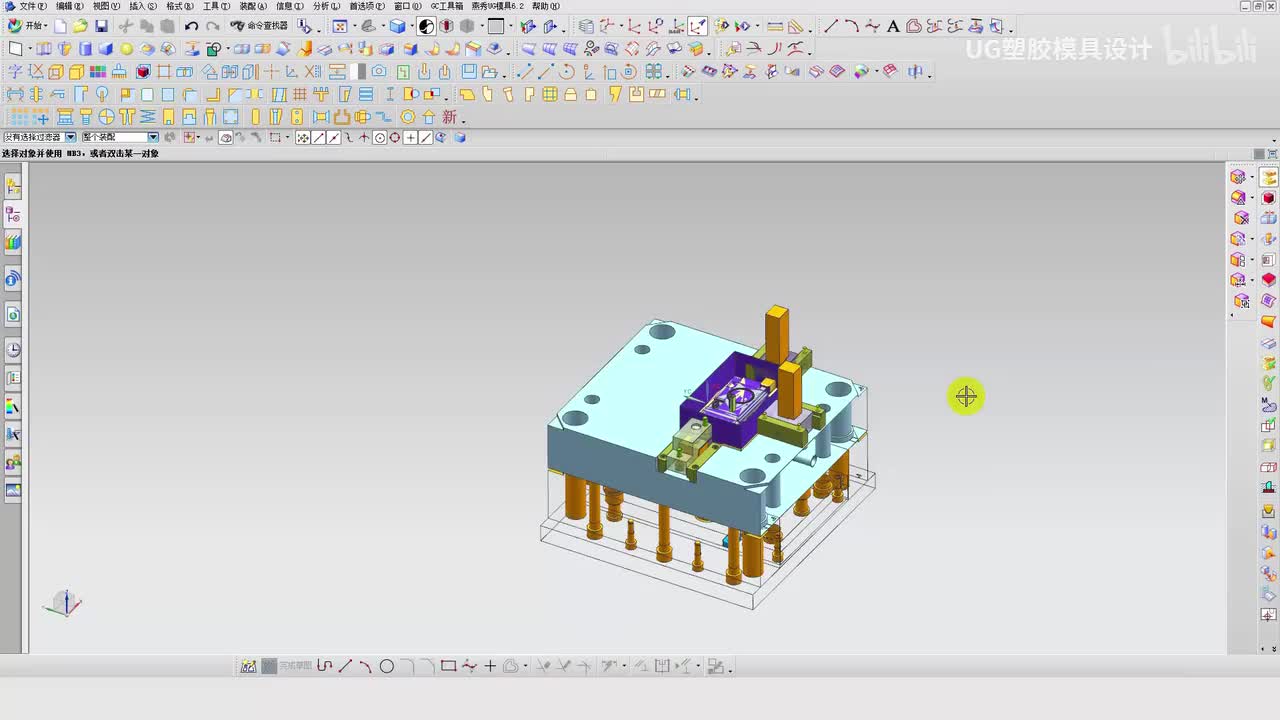Click the red cube icon in third toolbar row
Viewport: 1280px width, 720px height.
[x=143, y=72]
